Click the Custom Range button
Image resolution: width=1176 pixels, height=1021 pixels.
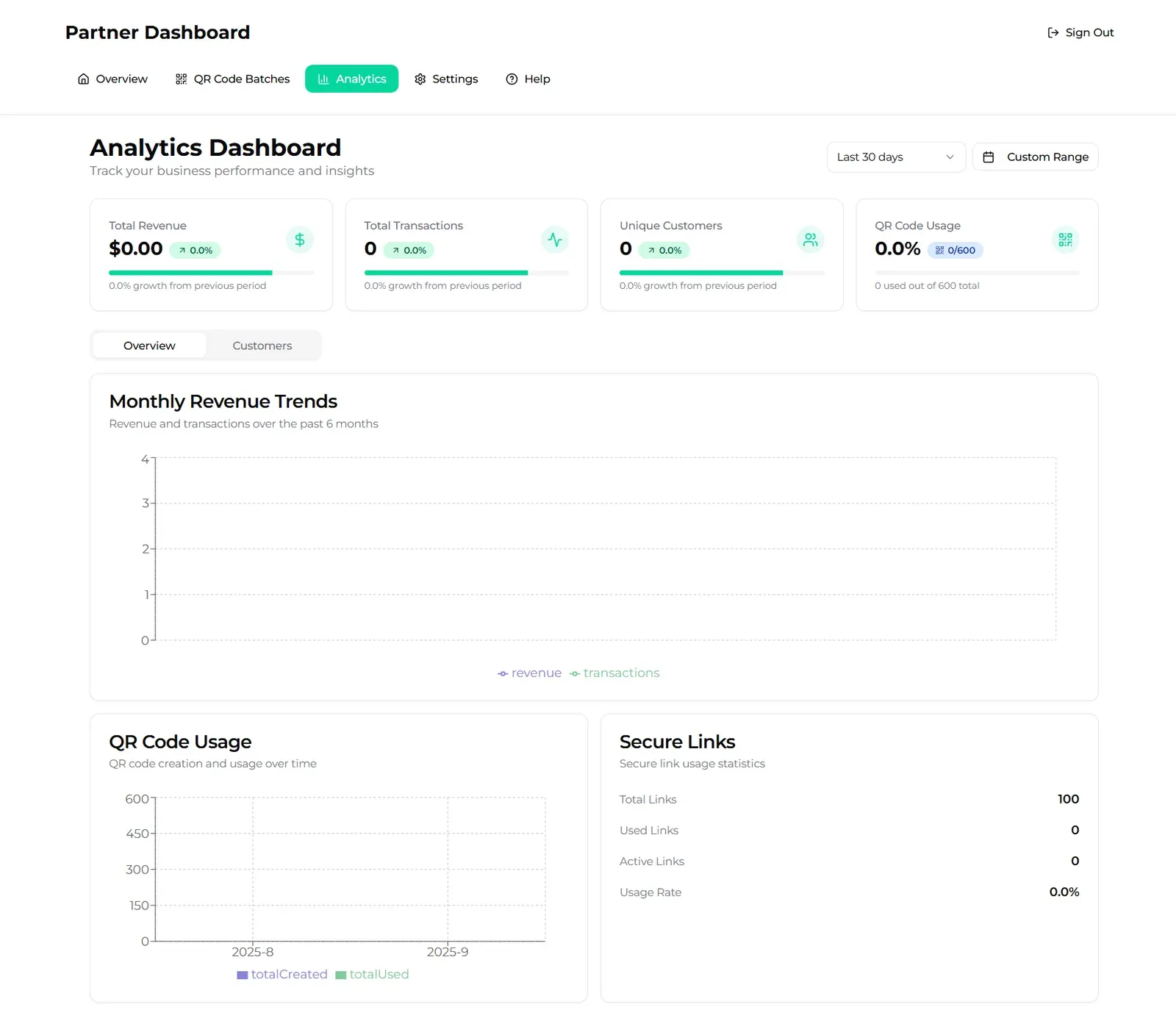(1035, 157)
